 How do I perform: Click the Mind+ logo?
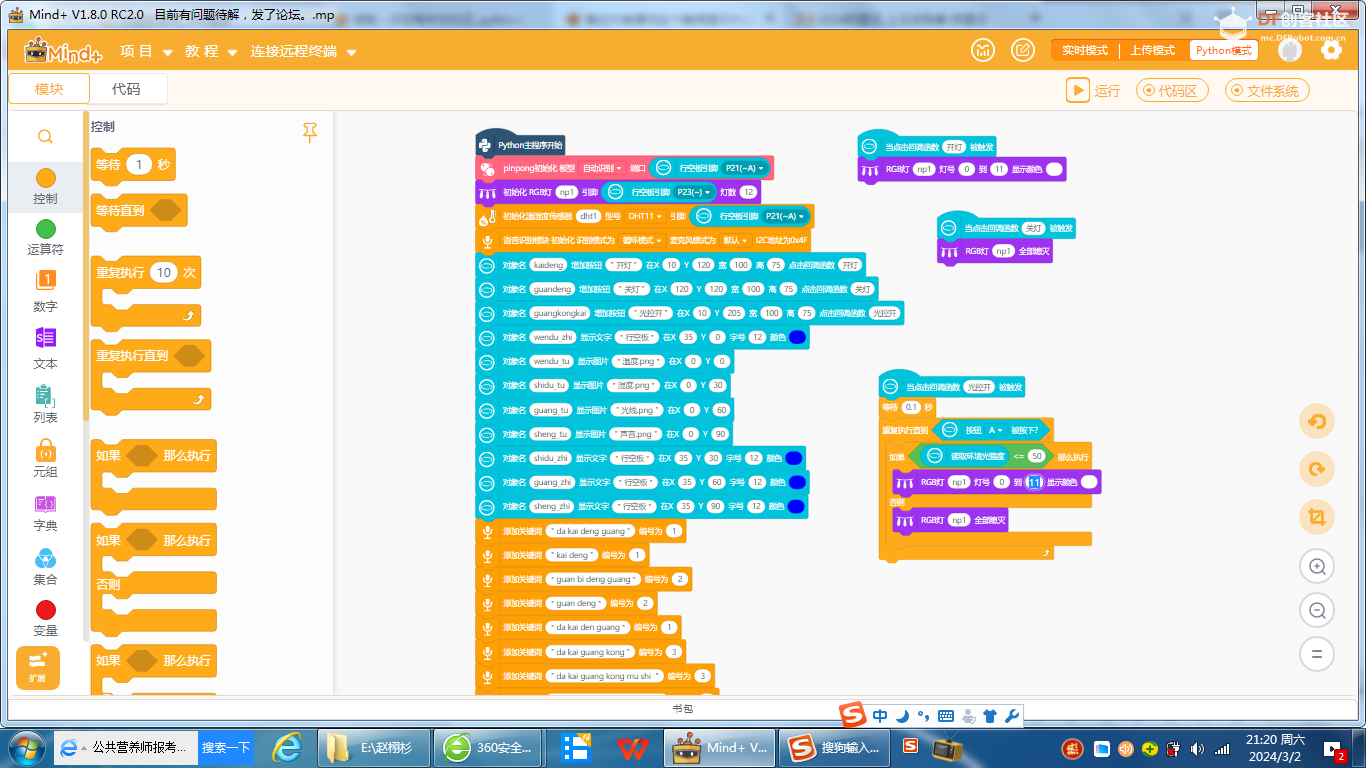pos(62,51)
